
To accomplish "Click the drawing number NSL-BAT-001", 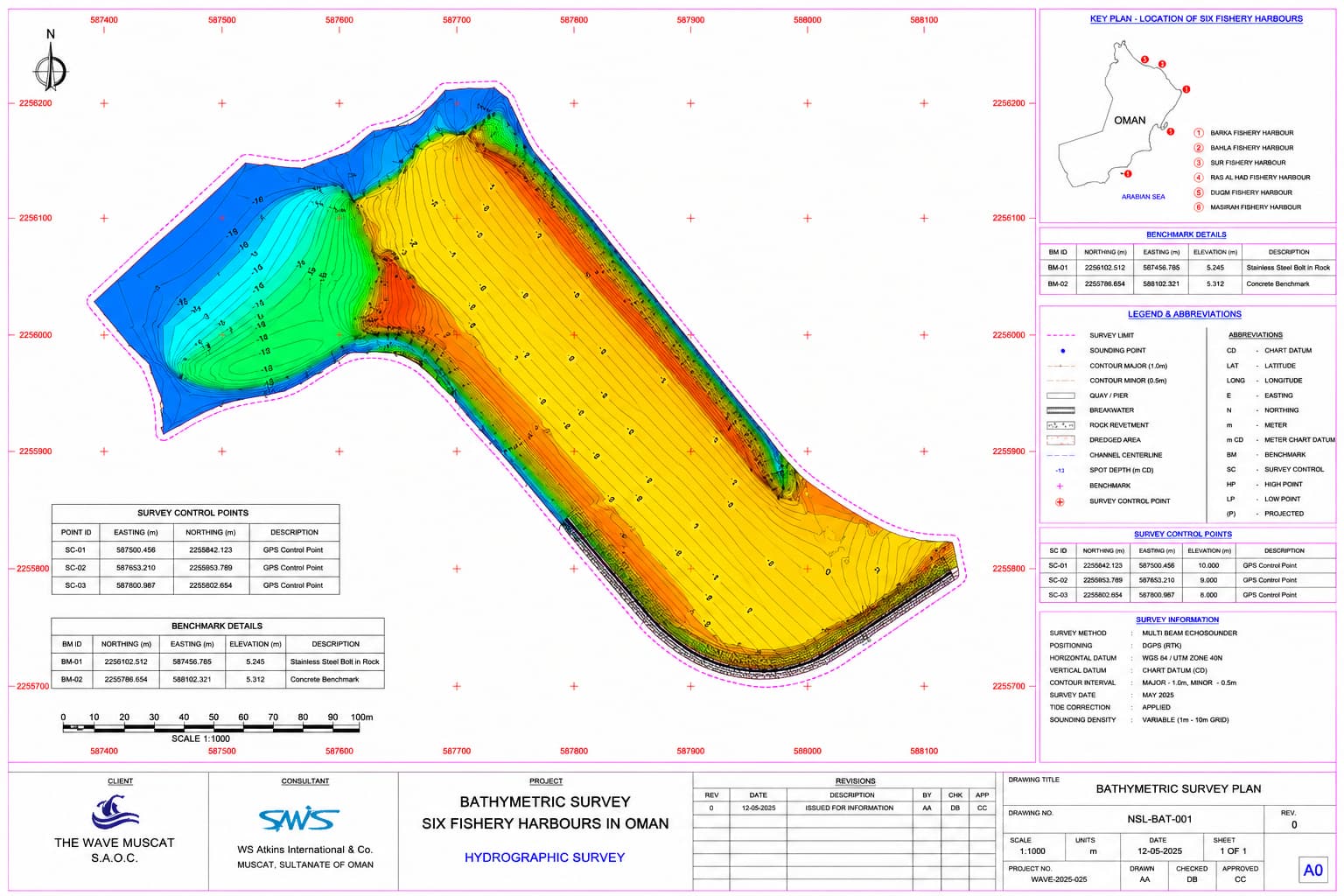I will (x=1159, y=820).
